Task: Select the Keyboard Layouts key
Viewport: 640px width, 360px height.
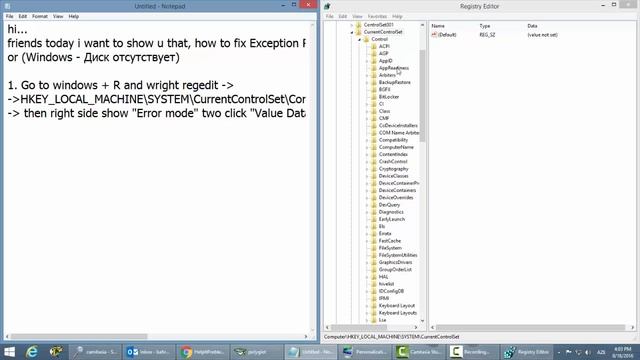Action: pos(398,313)
